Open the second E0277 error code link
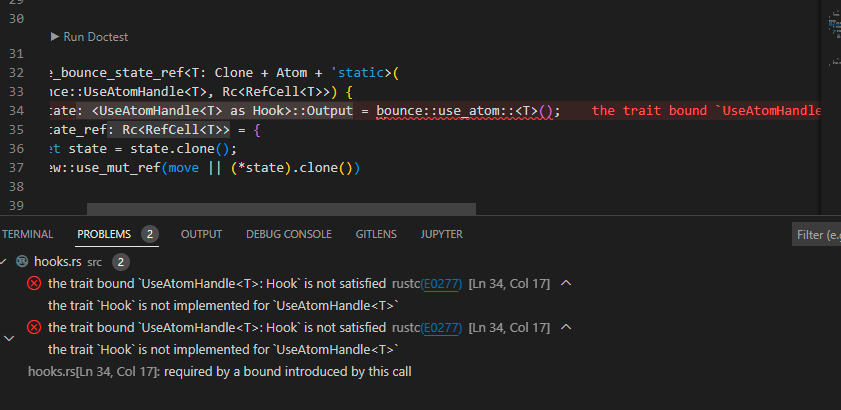The width and height of the screenshot is (841, 410). [441, 328]
